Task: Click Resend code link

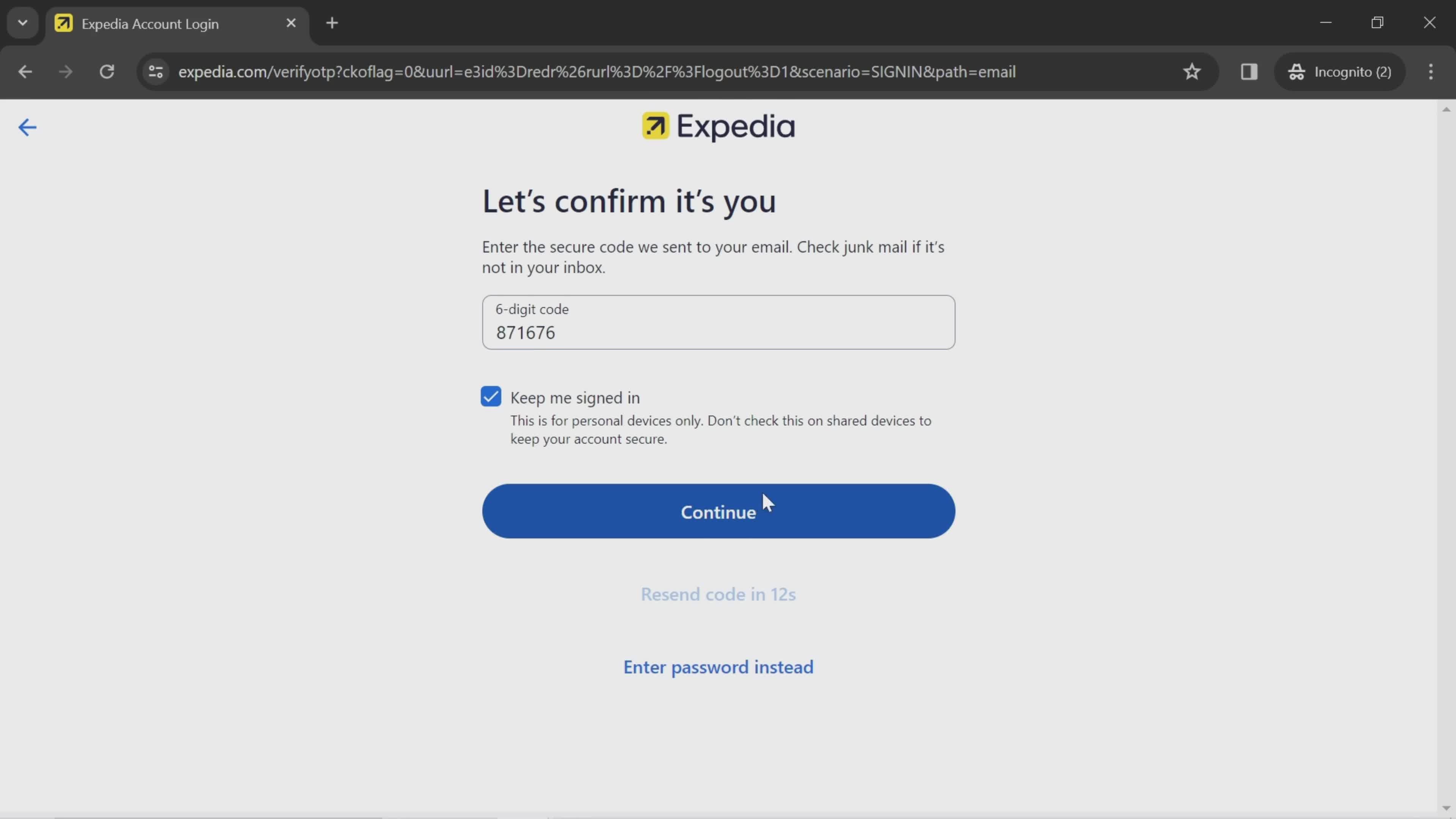Action: (x=718, y=594)
